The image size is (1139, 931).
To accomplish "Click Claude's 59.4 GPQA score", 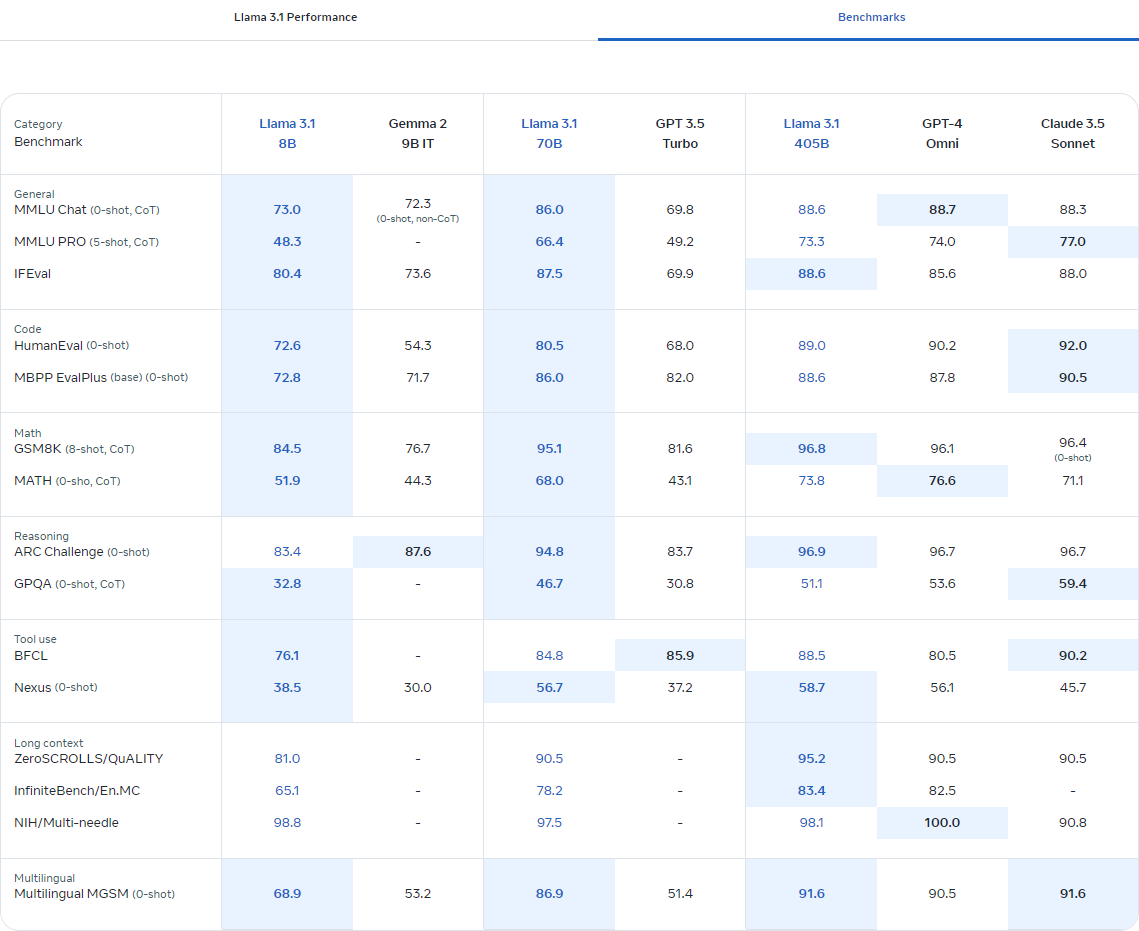I will pos(1072,584).
